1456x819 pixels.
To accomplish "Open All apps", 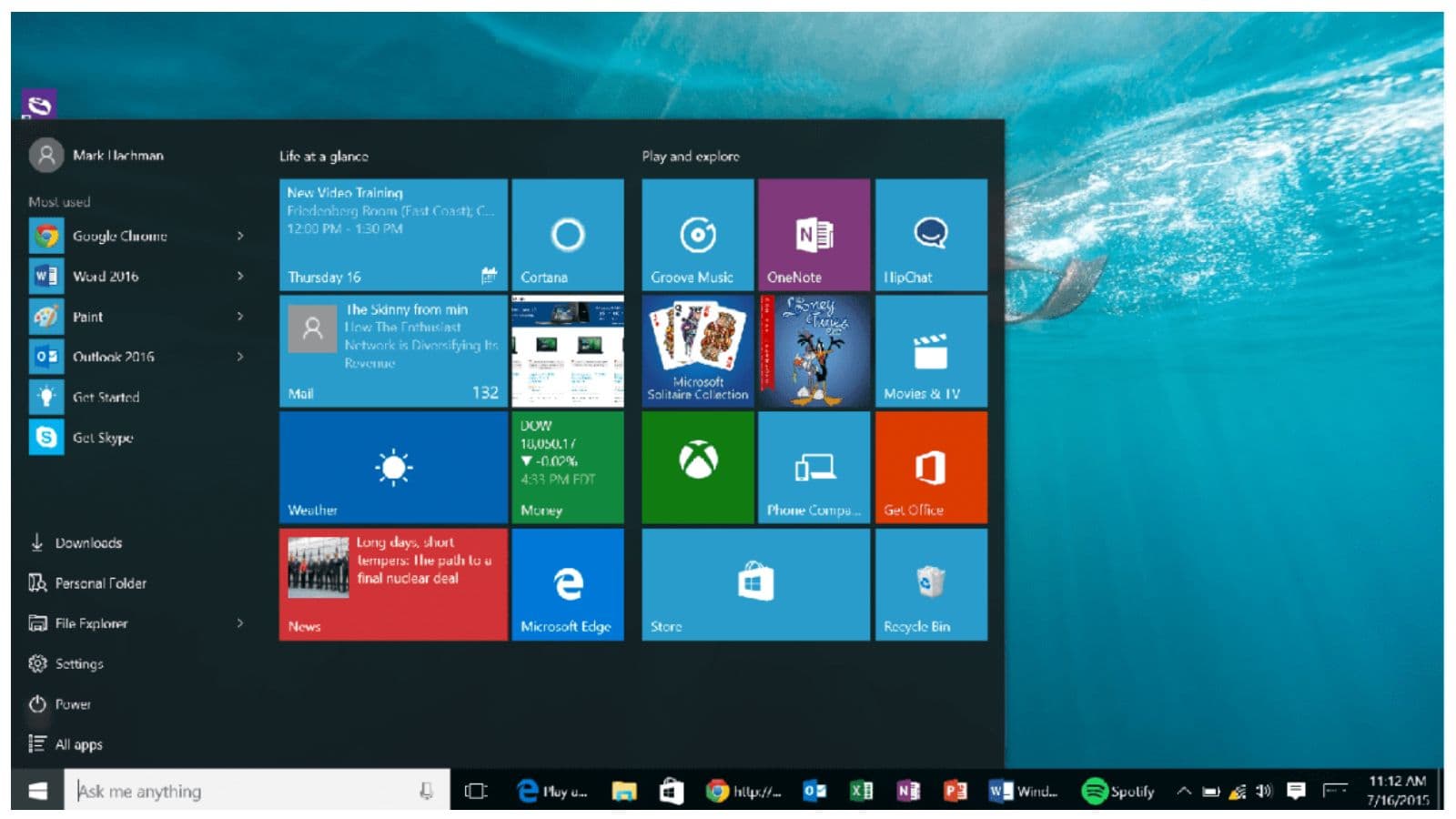I will pos(79,743).
